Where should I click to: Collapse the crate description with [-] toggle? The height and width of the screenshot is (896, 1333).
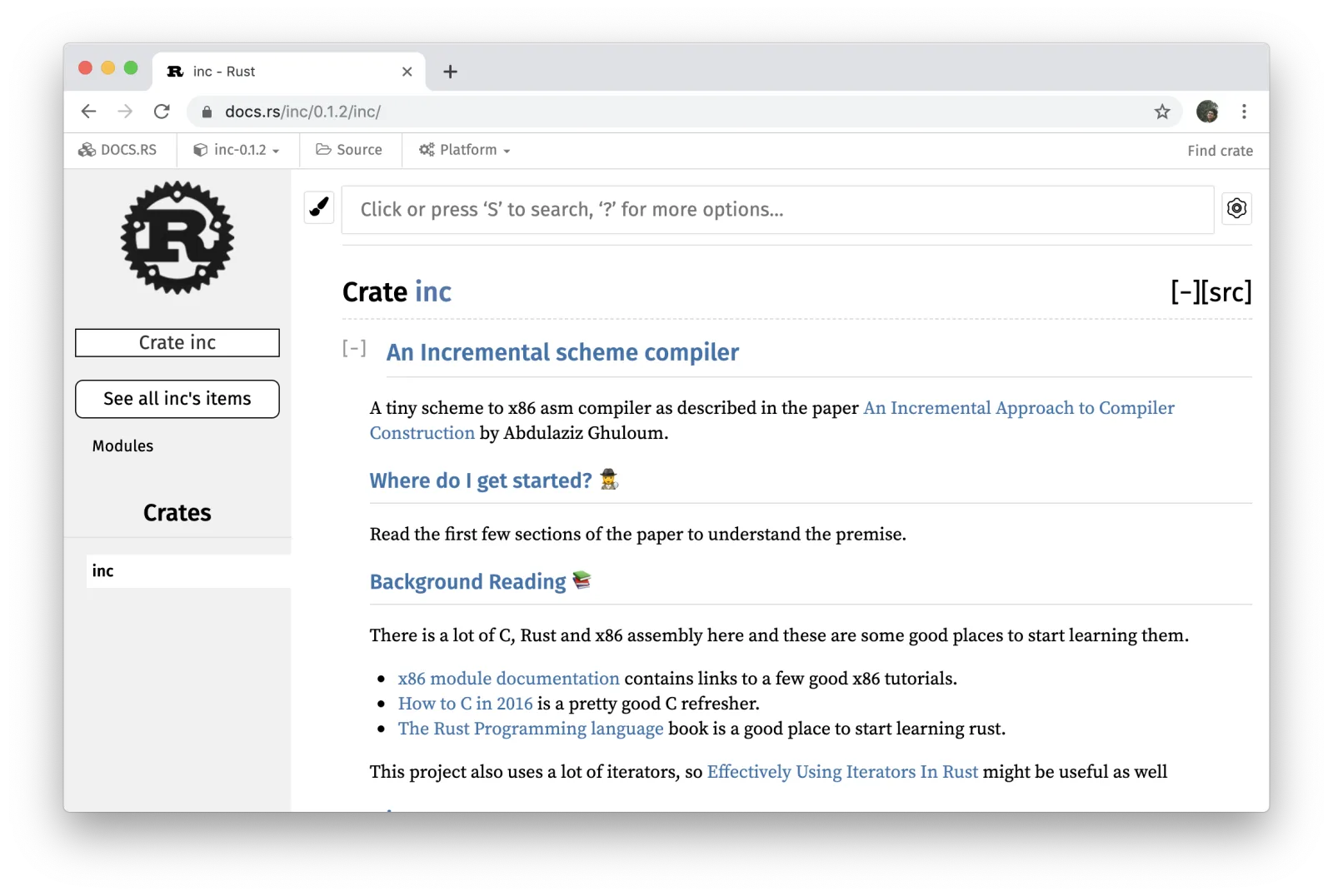(x=354, y=349)
